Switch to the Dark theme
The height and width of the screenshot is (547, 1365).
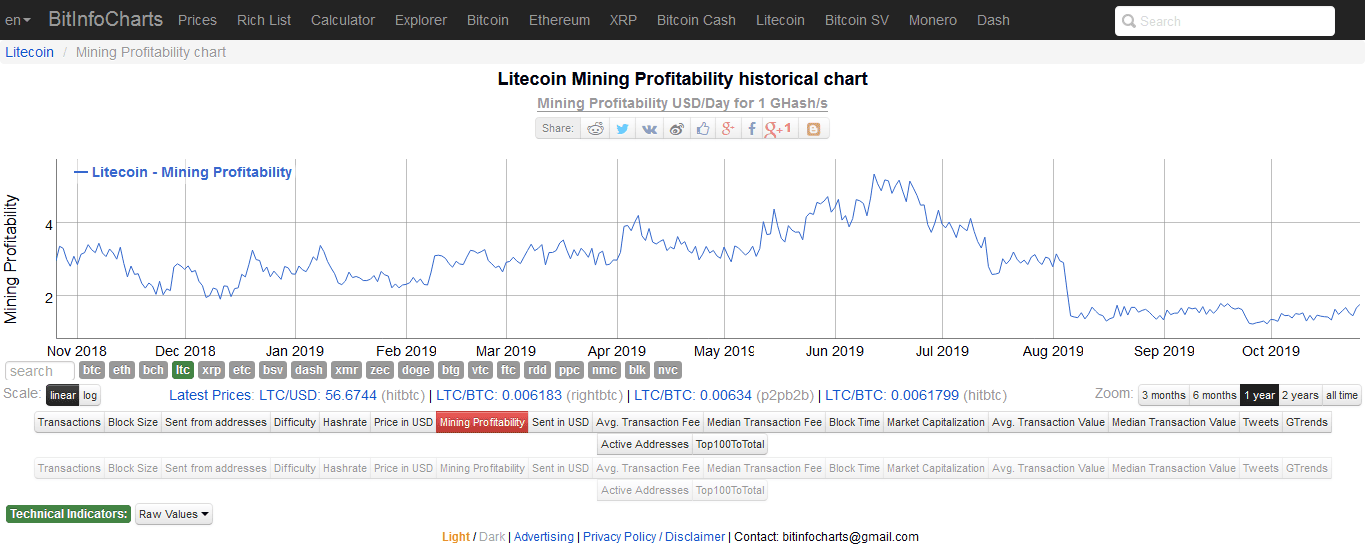coord(492,537)
